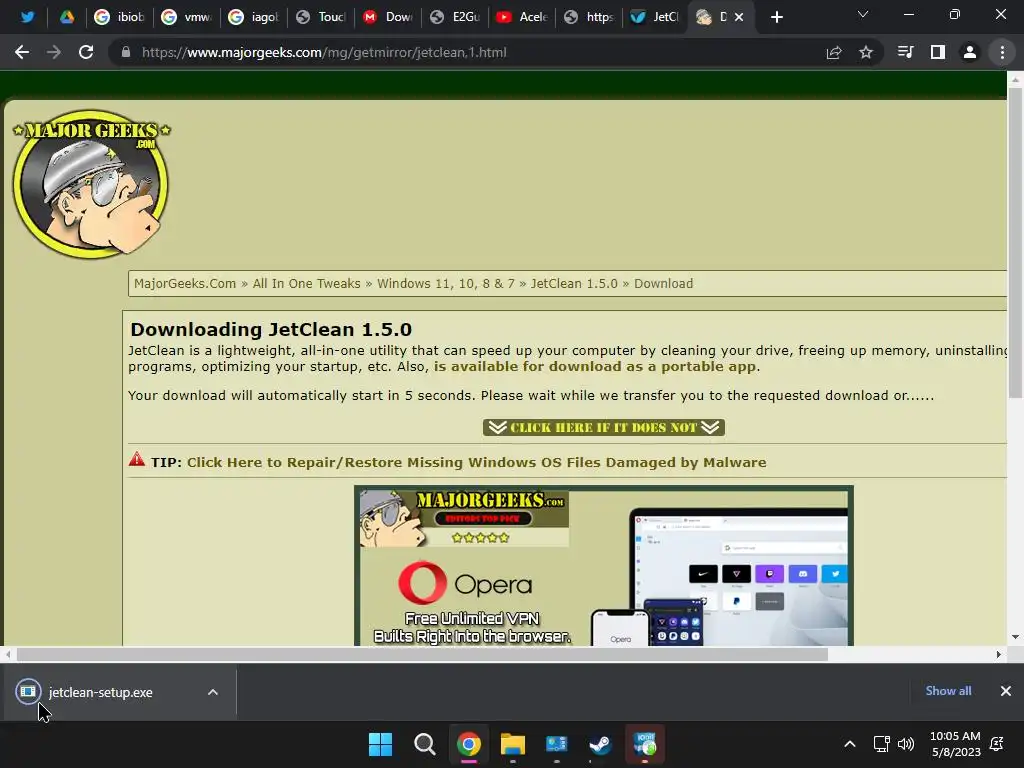The width and height of the screenshot is (1024, 768).
Task: Click the vertical page scrollbar
Action: coord(1015,242)
